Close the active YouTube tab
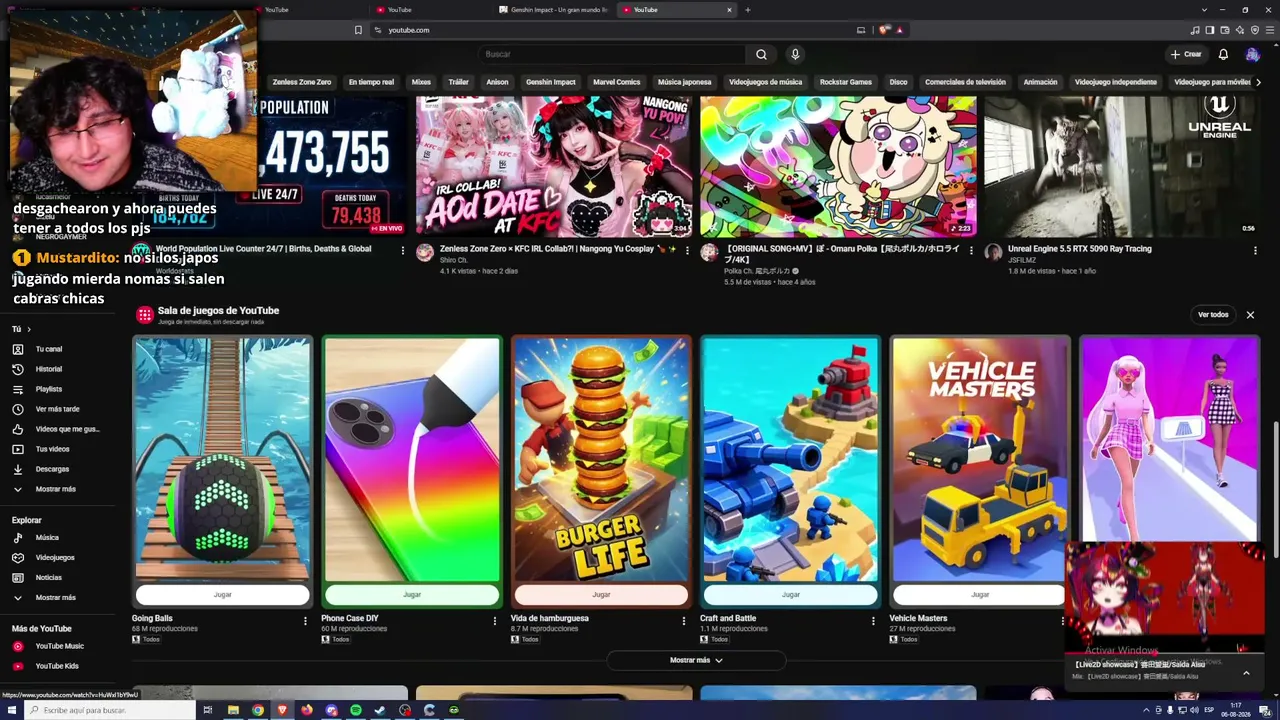1280x720 pixels. [729, 10]
